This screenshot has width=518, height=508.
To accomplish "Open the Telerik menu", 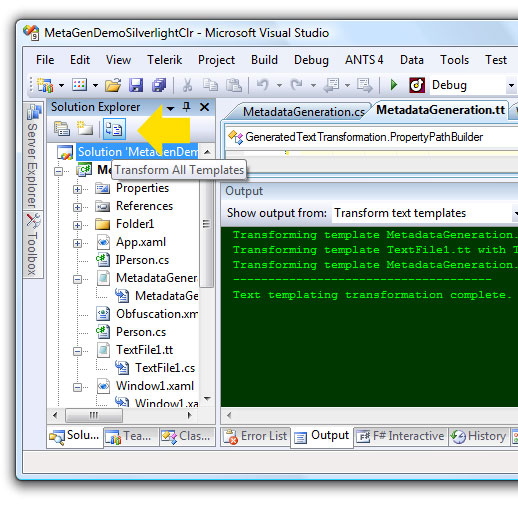I will point(164,60).
